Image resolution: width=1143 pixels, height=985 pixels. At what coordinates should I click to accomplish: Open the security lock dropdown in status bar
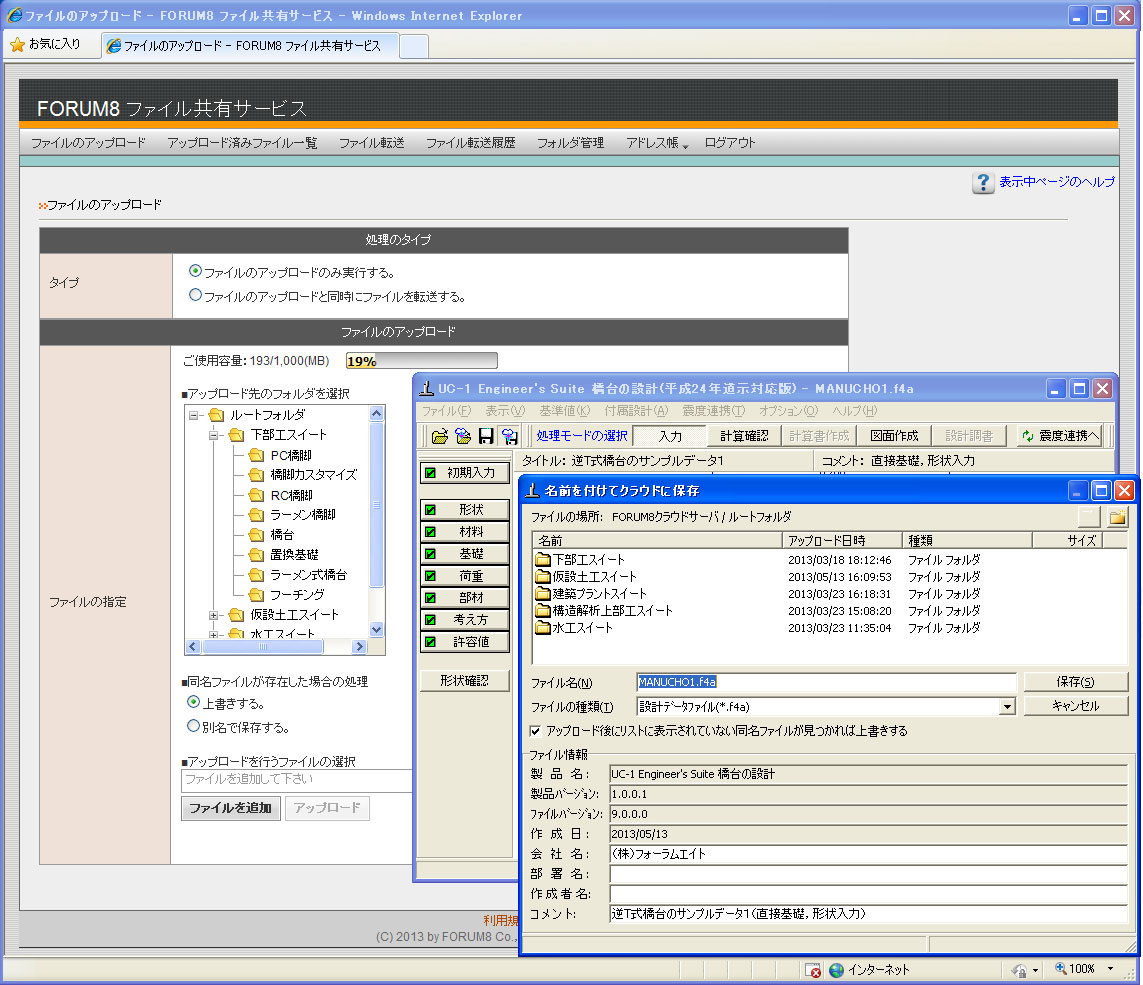click(1035, 970)
